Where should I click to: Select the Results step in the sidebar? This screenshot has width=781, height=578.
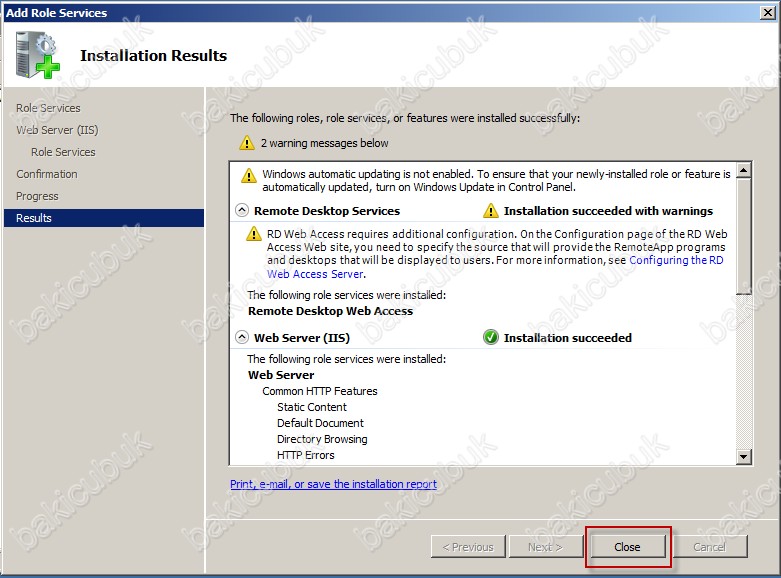104,218
